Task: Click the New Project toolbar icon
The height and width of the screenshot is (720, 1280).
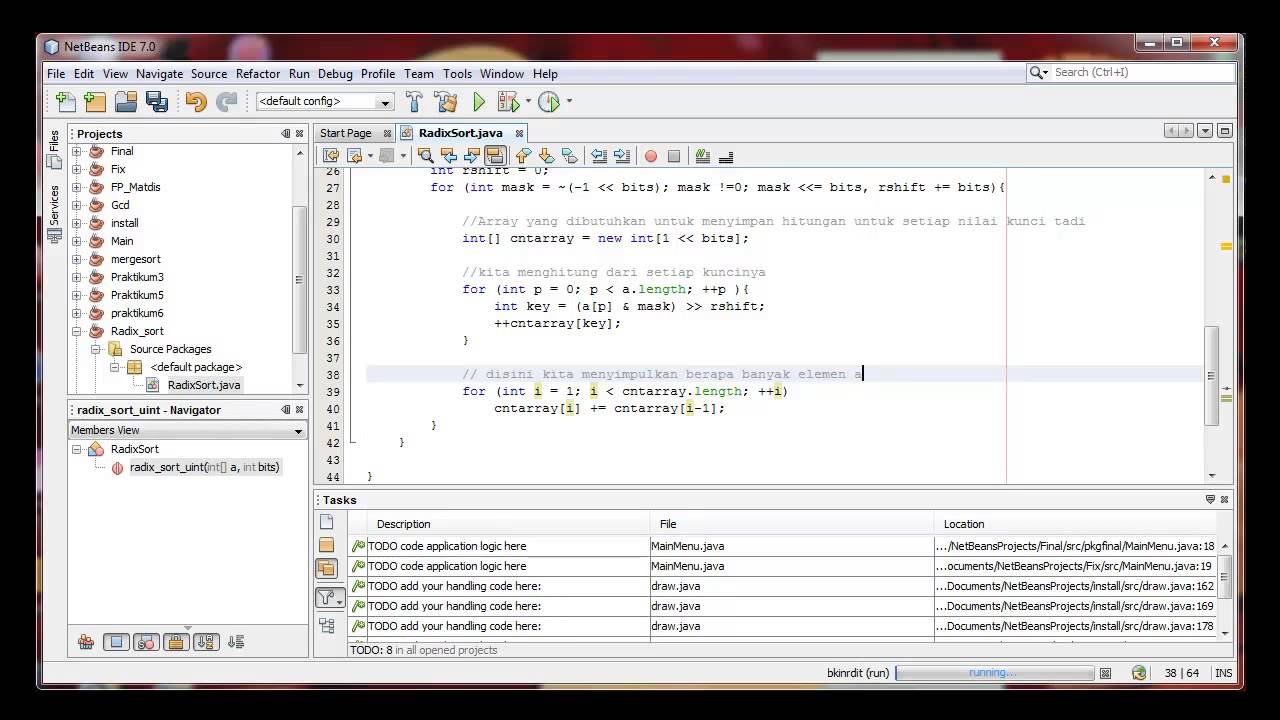Action: pyautogui.click(x=95, y=101)
